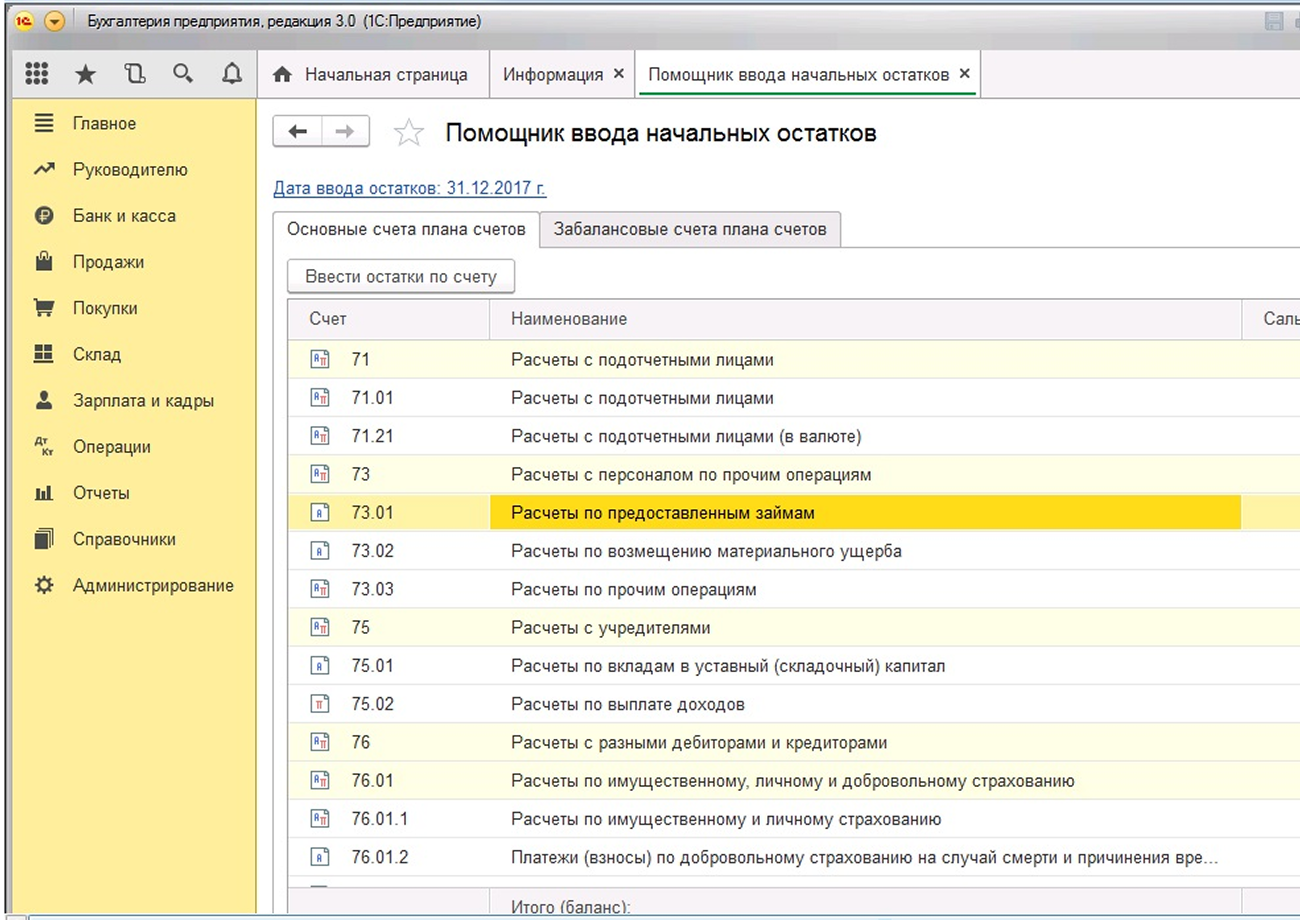
Task: Open the 1C main menu dropdown arrow
Action: coord(54,21)
